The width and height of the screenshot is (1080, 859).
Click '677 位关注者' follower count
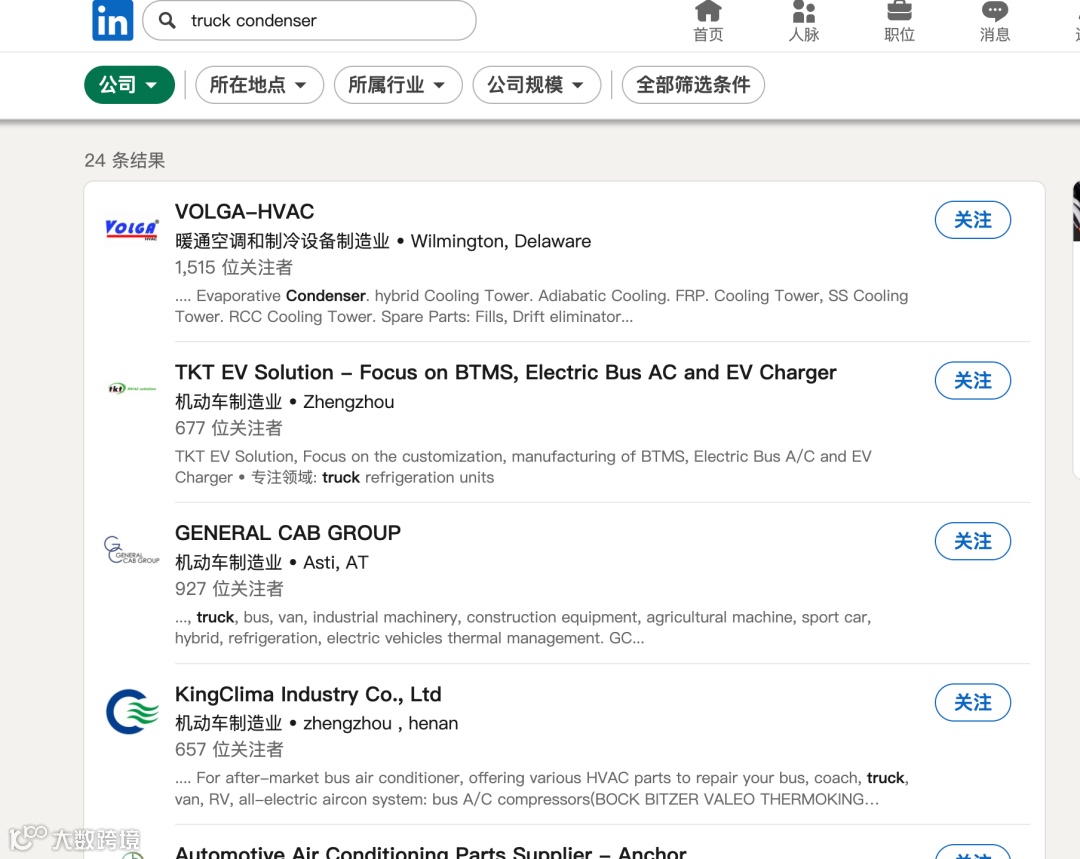229,428
